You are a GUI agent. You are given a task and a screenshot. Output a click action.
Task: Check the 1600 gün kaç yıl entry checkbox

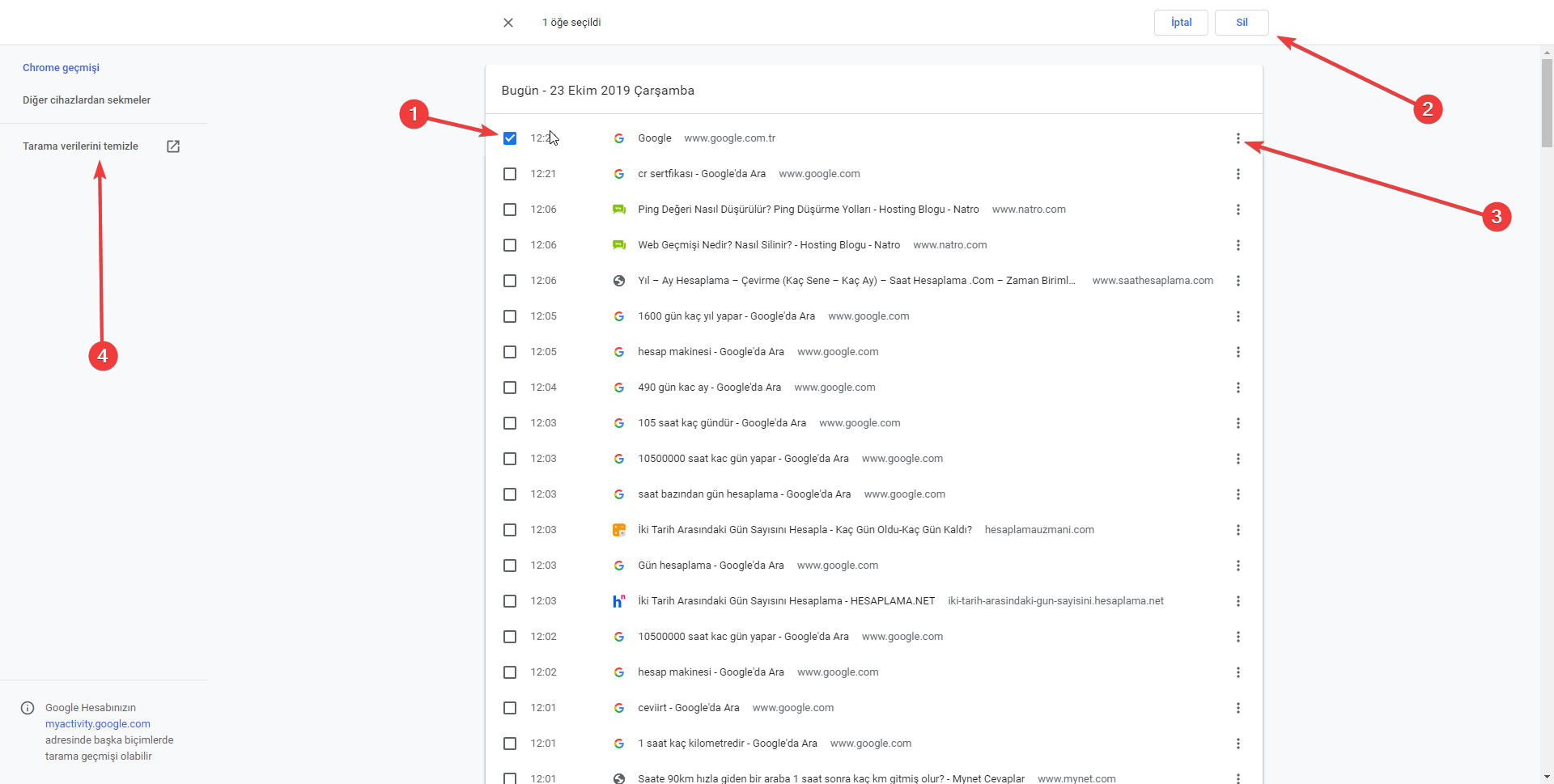coord(510,316)
